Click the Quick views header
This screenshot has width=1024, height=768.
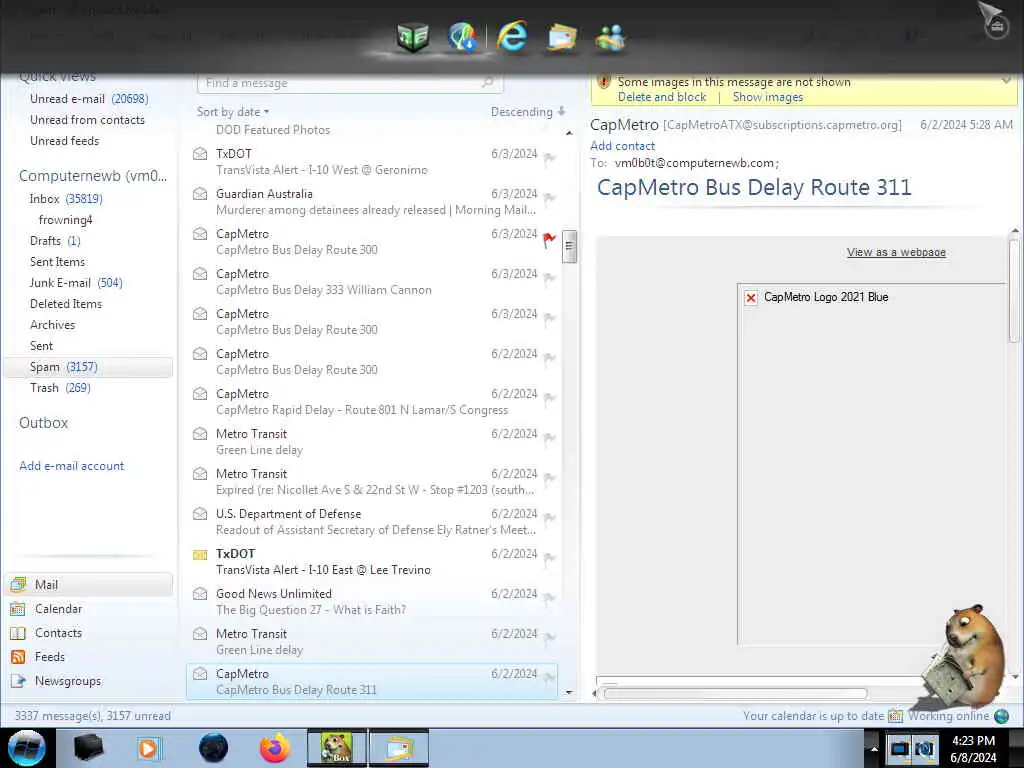pos(57,76)
